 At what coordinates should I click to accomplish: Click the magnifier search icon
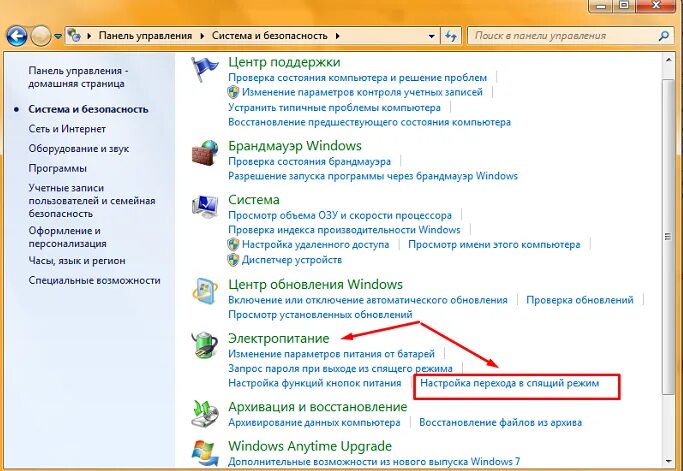click(x=664, y=36)
